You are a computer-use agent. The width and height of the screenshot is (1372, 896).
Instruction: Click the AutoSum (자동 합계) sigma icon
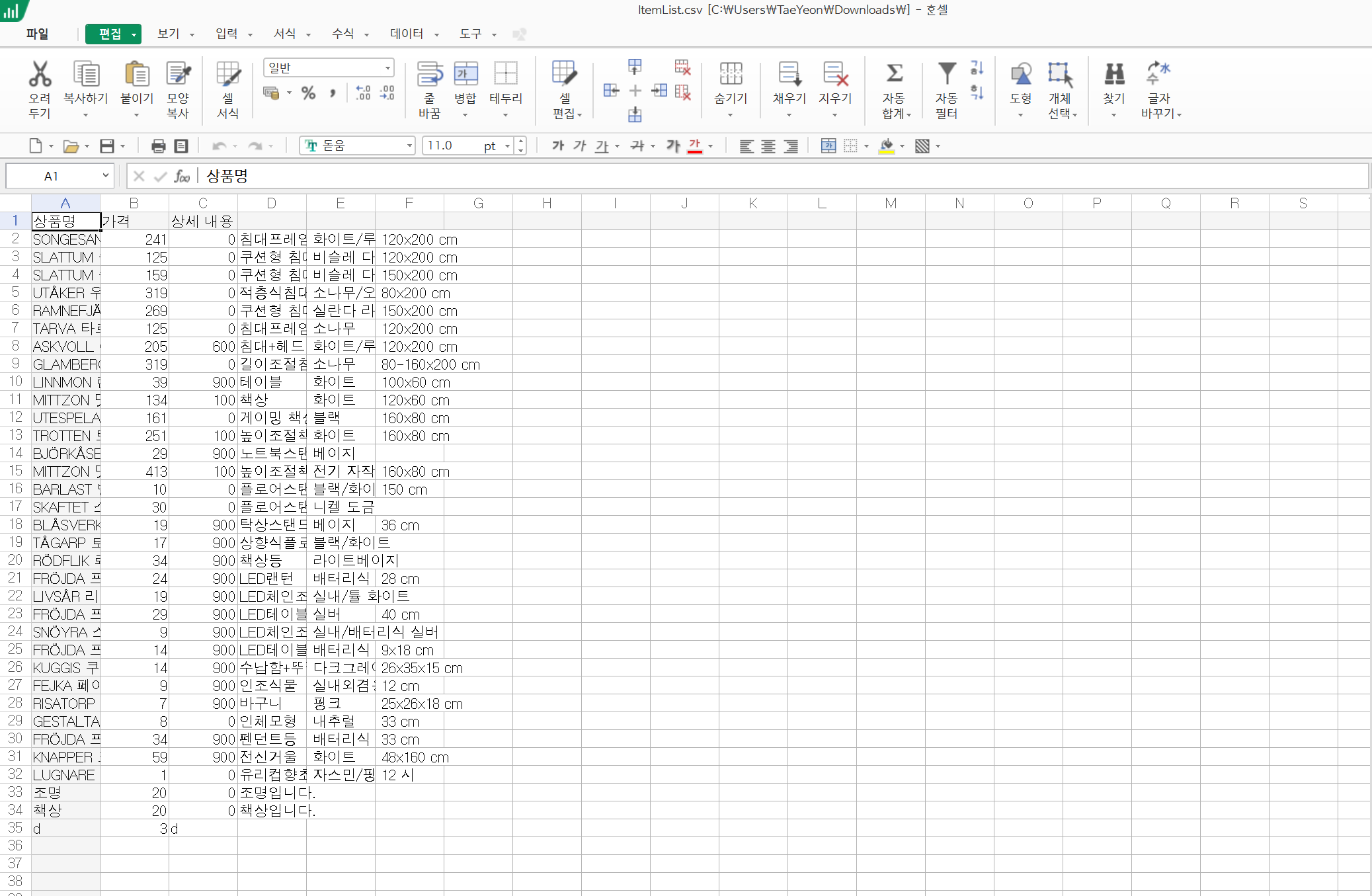pyautogui.click(x=894, y=73)
